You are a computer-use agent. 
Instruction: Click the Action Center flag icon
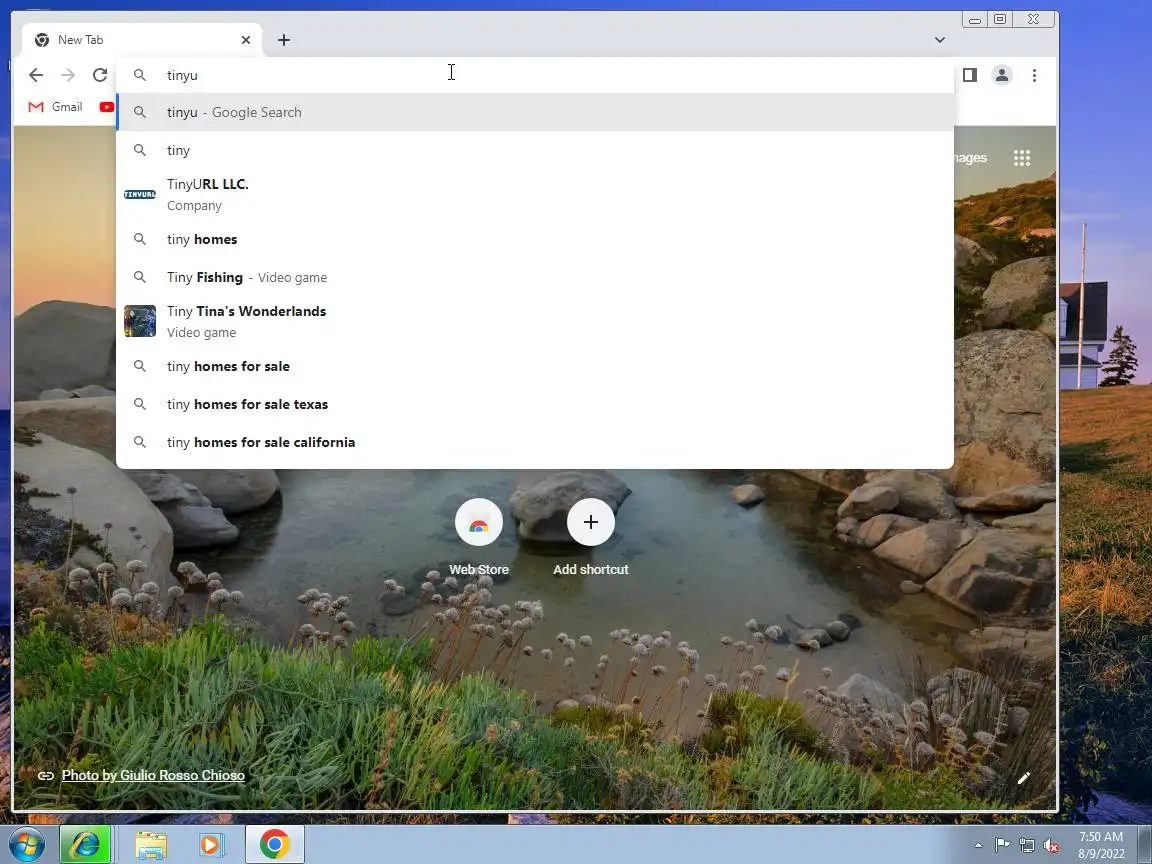pyautogui.click(x=1002, y=845)
